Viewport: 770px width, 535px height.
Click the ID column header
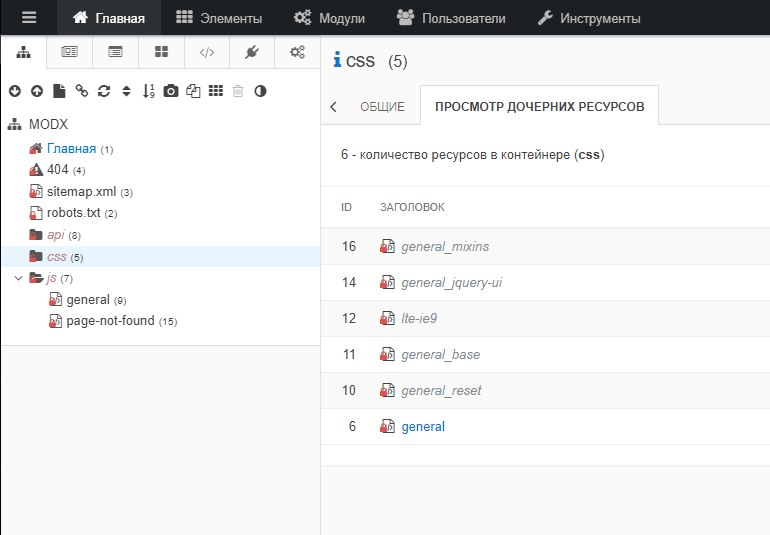click(346, 207)
